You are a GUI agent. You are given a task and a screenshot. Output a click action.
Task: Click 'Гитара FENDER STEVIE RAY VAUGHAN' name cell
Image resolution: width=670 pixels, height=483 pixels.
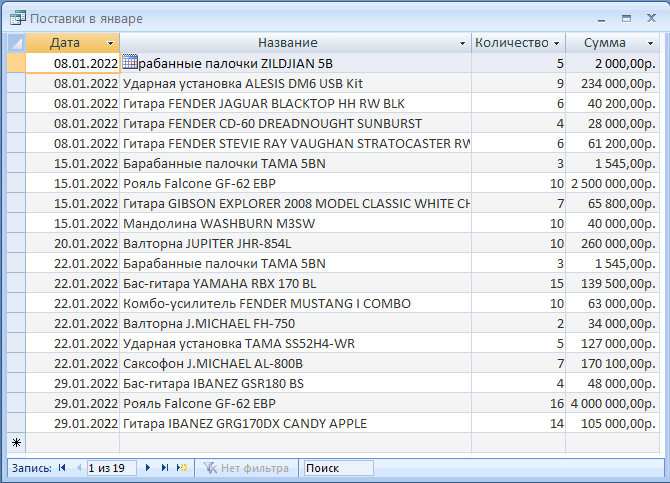point(295,143)
